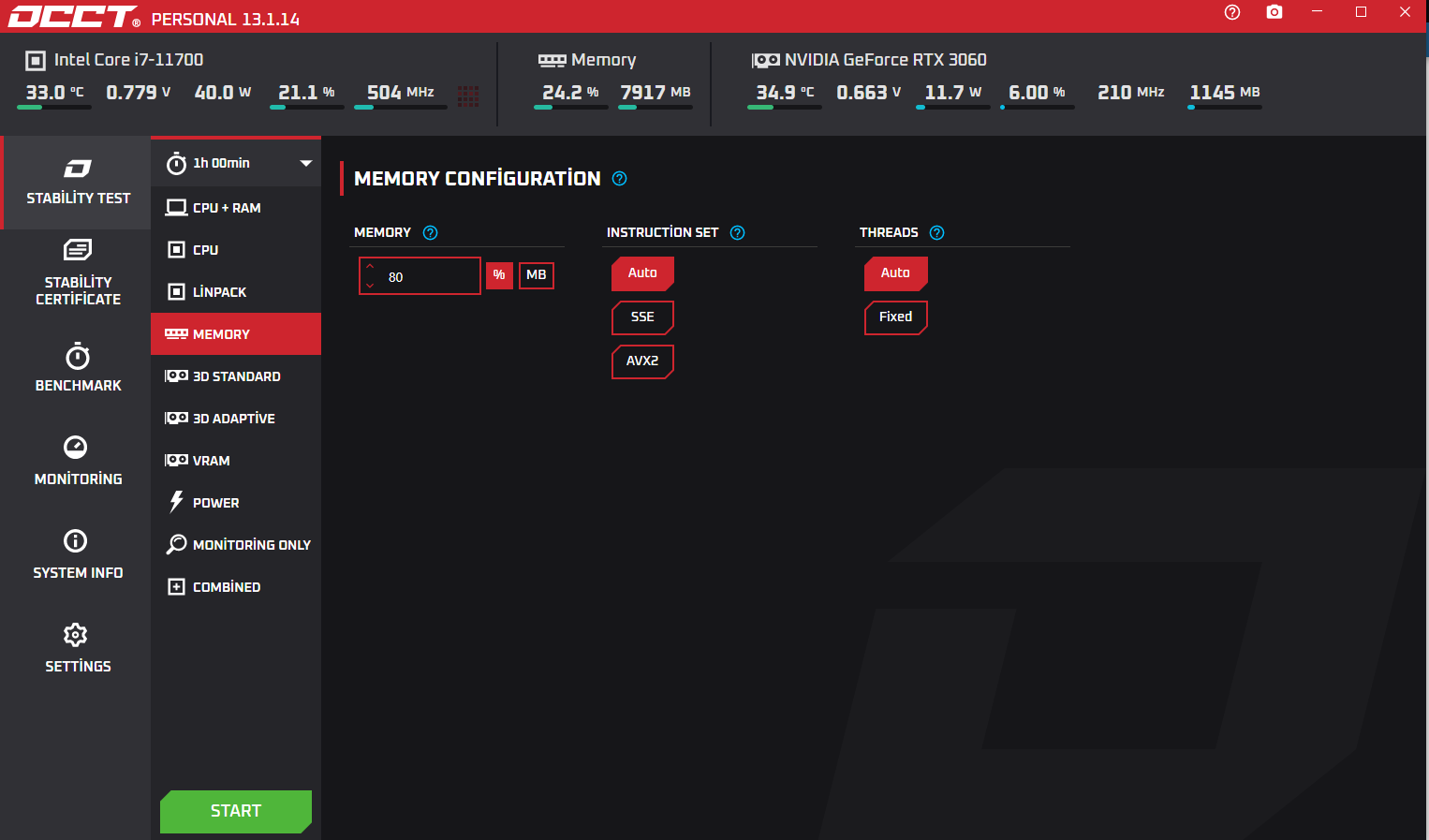Click the NVIDIA GeForce RTX 3060 GPU icon

[x=766, y=61]
